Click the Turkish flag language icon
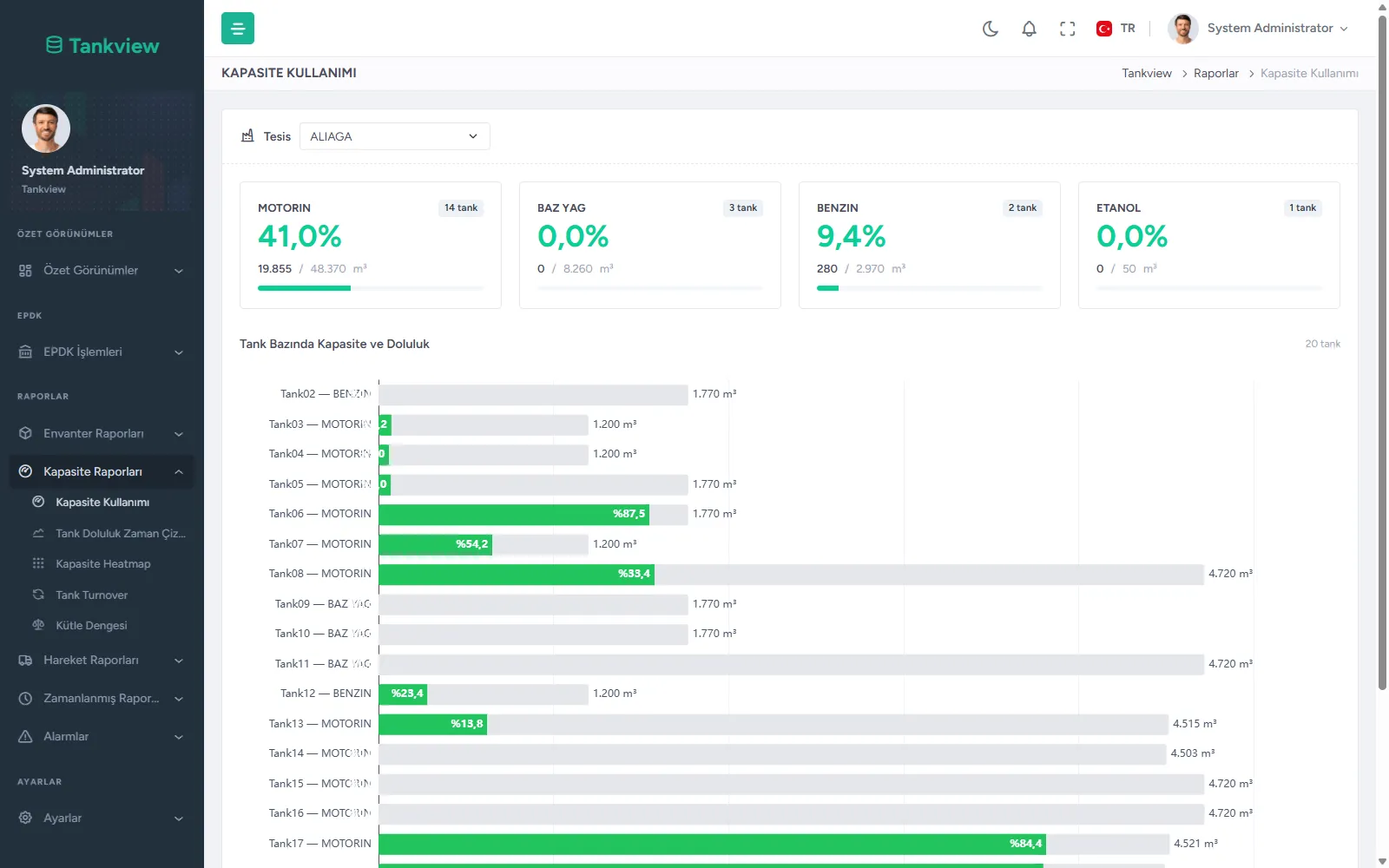The width and height of the screenshot is (1389, 868). pos(1104,29)
